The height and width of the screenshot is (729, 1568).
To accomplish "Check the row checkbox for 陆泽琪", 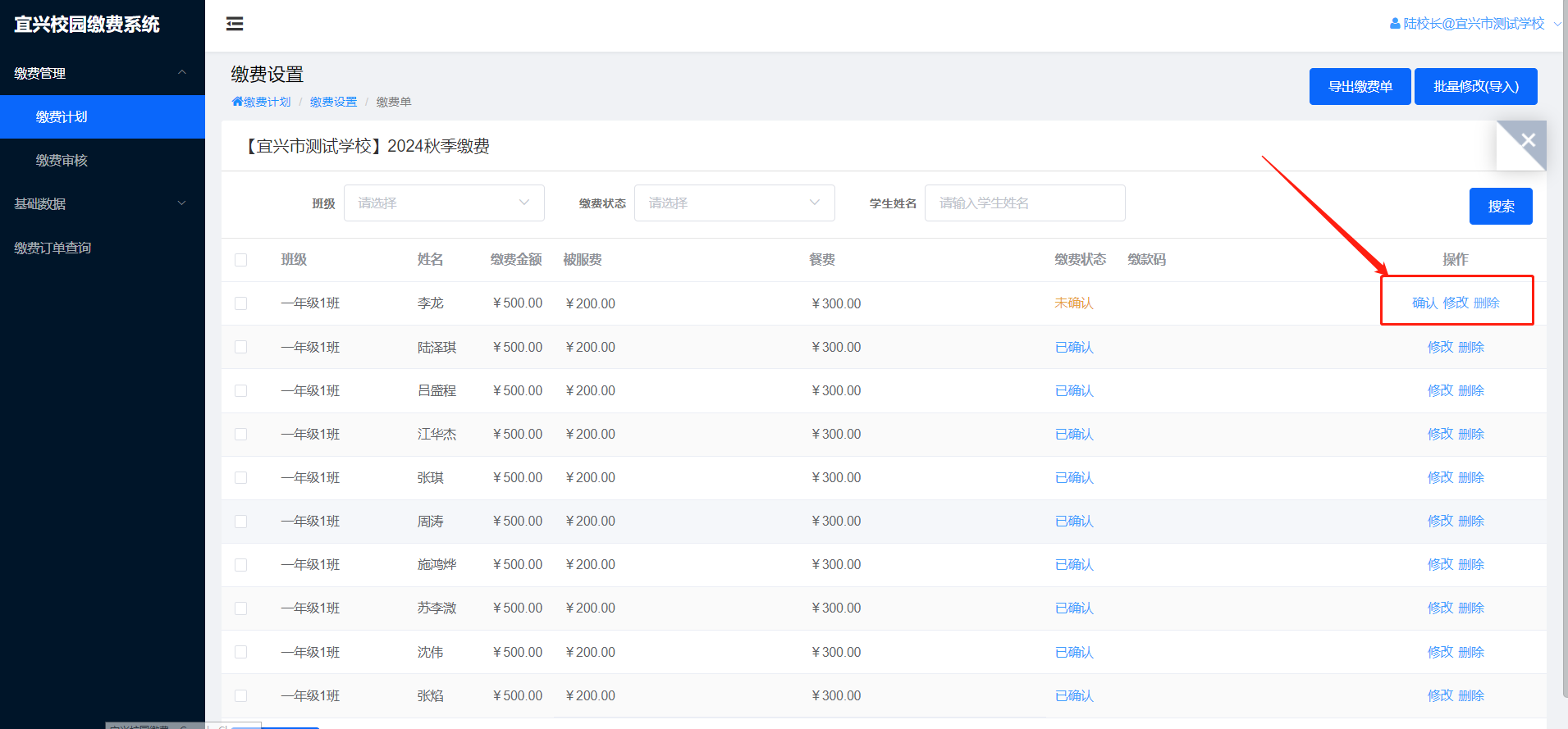I will point(240,347).
